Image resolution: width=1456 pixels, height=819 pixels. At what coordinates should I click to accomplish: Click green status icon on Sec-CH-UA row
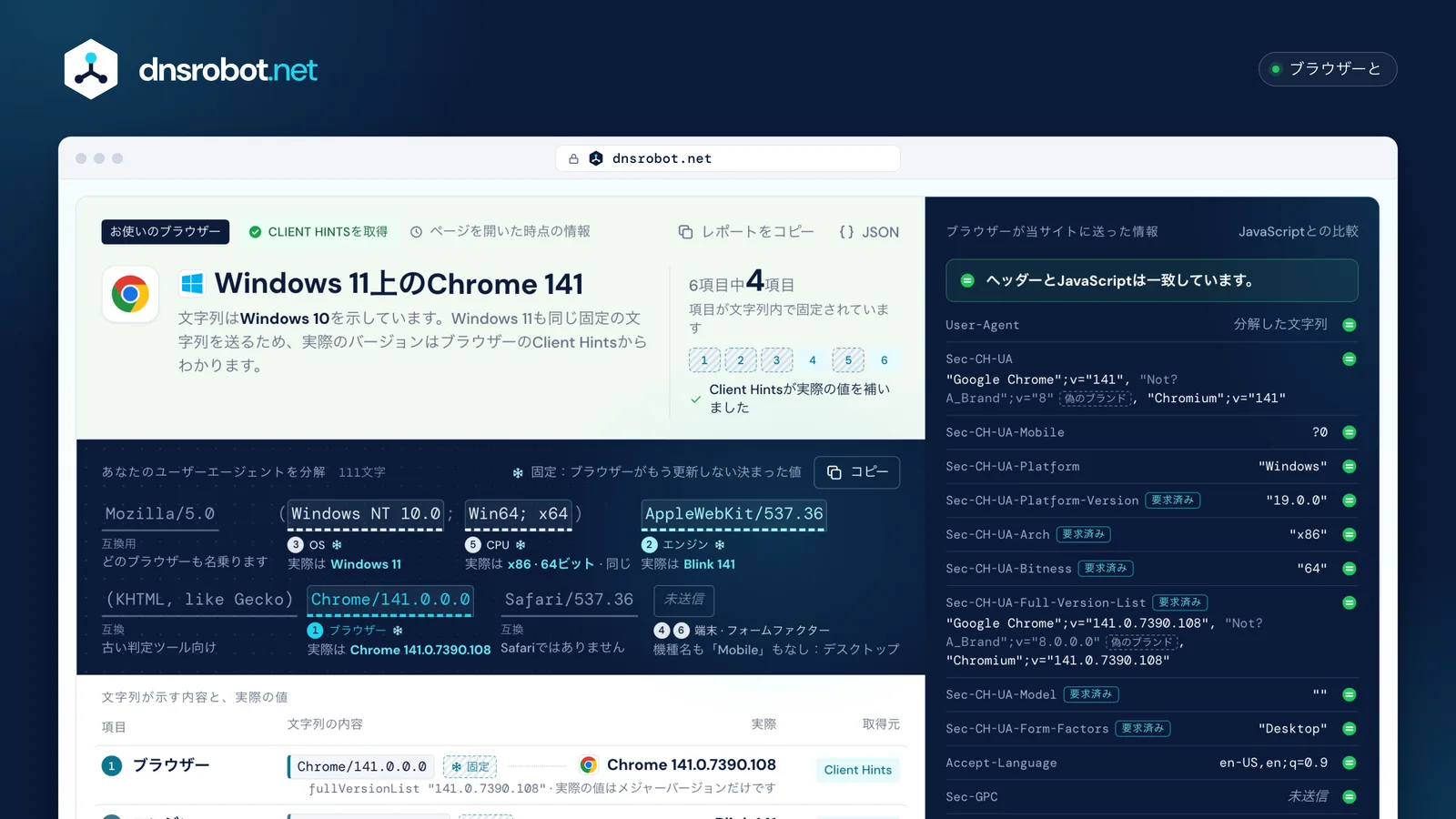coord(1350,359)
